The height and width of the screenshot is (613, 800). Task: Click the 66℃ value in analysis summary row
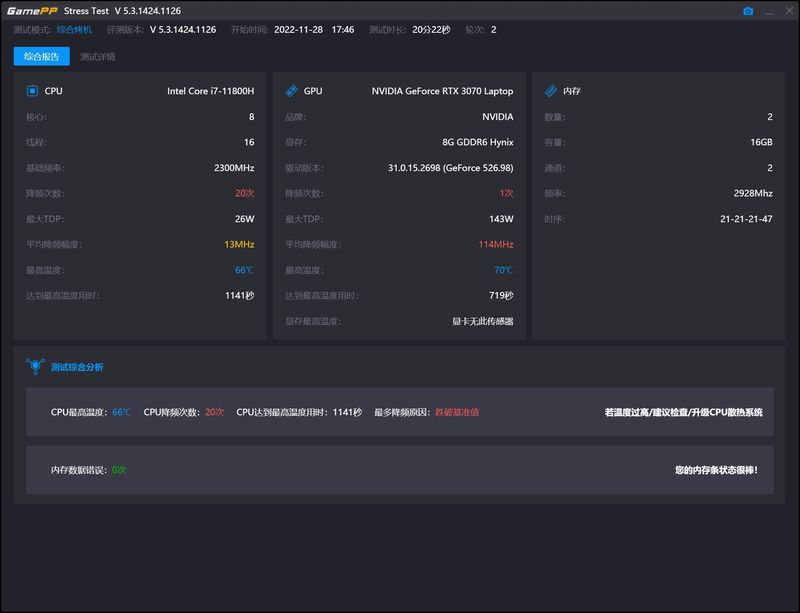tap(121, 412)
